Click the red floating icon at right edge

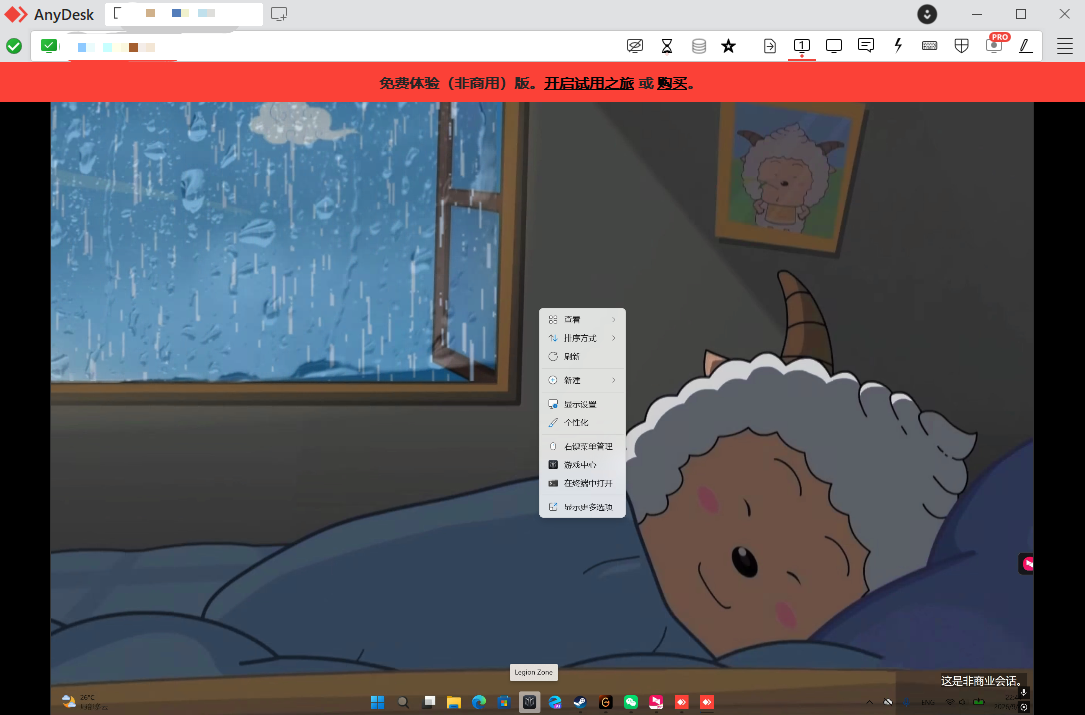tap(1027, 563)
